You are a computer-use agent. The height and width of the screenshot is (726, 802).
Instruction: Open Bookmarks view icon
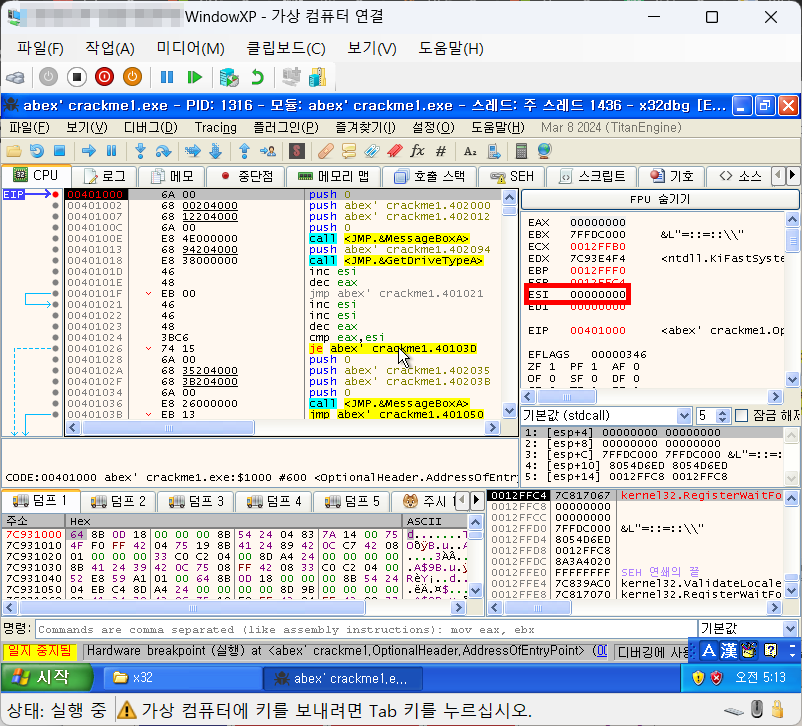tap(395, 151)
